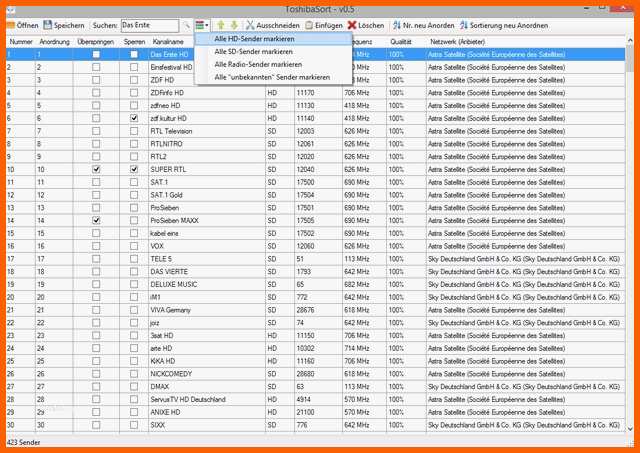Select the VIVA Germany channel name
Image resolution: width=640 pixels, height=453 pixels.
click(170, 310)
